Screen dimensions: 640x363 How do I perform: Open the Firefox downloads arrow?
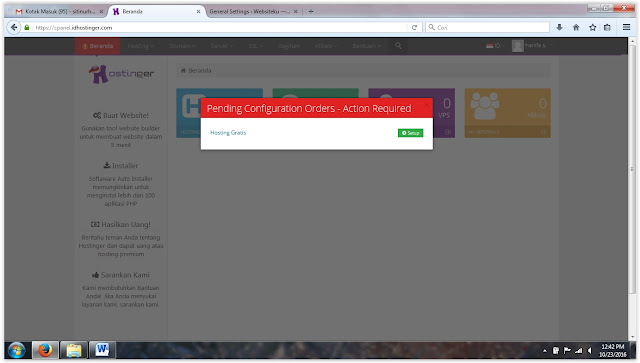coord(560,27)
